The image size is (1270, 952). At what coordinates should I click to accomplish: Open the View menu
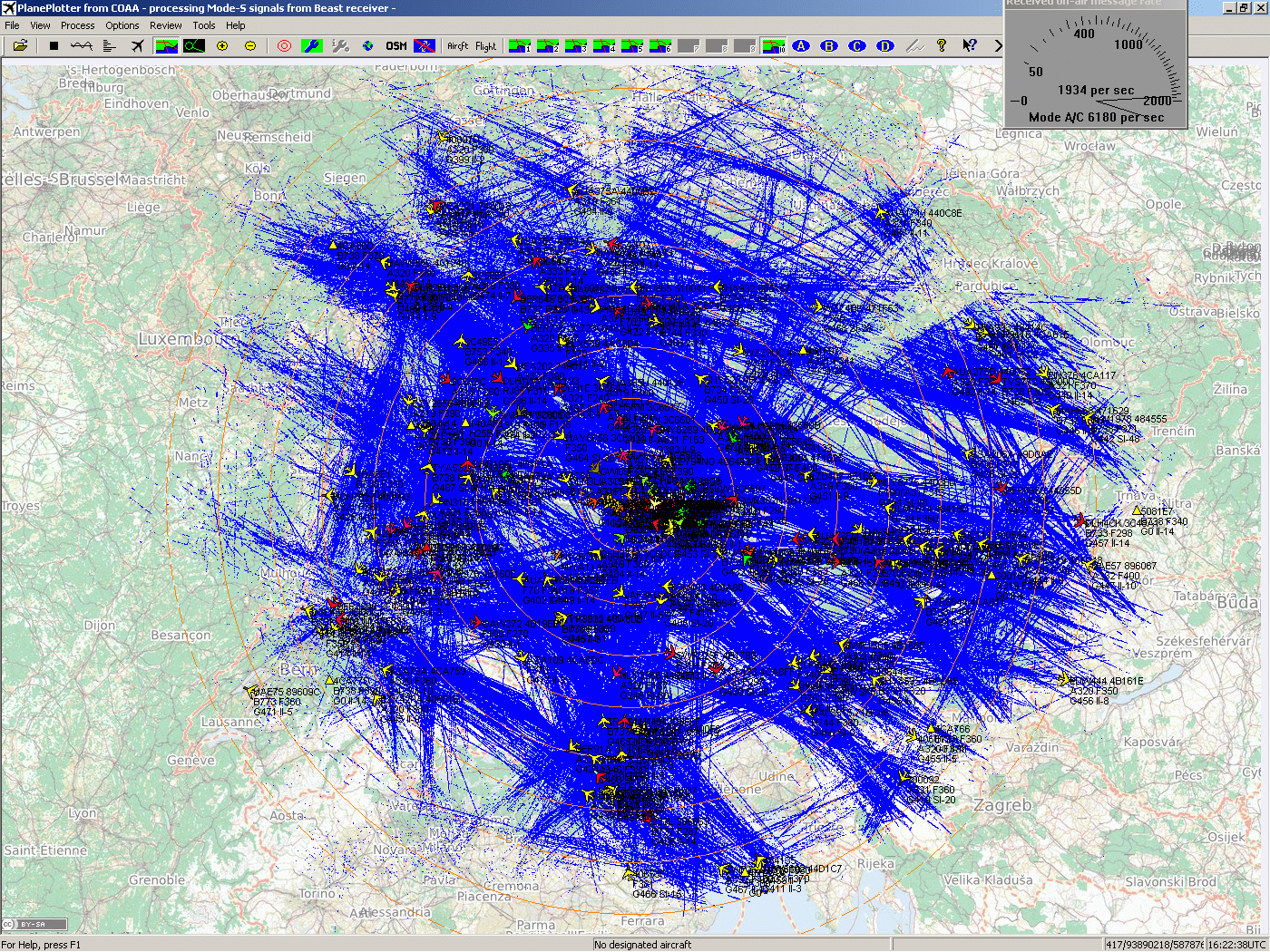[x=41, y=25]
